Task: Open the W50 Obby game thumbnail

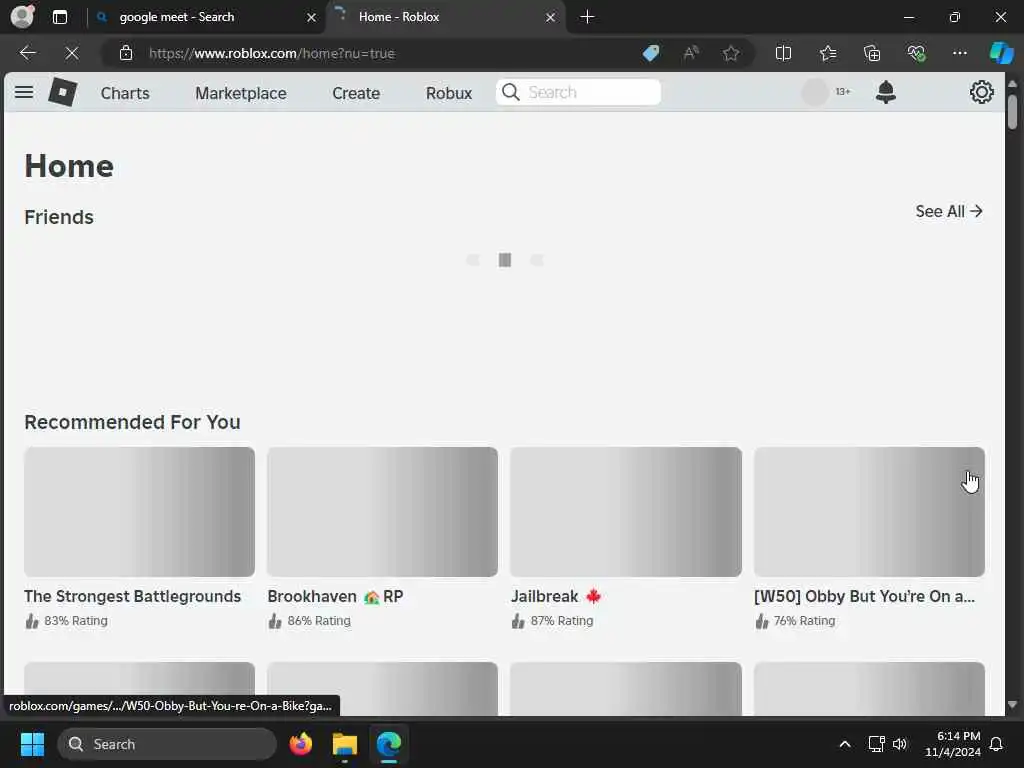Action: [x=869, y=511]
